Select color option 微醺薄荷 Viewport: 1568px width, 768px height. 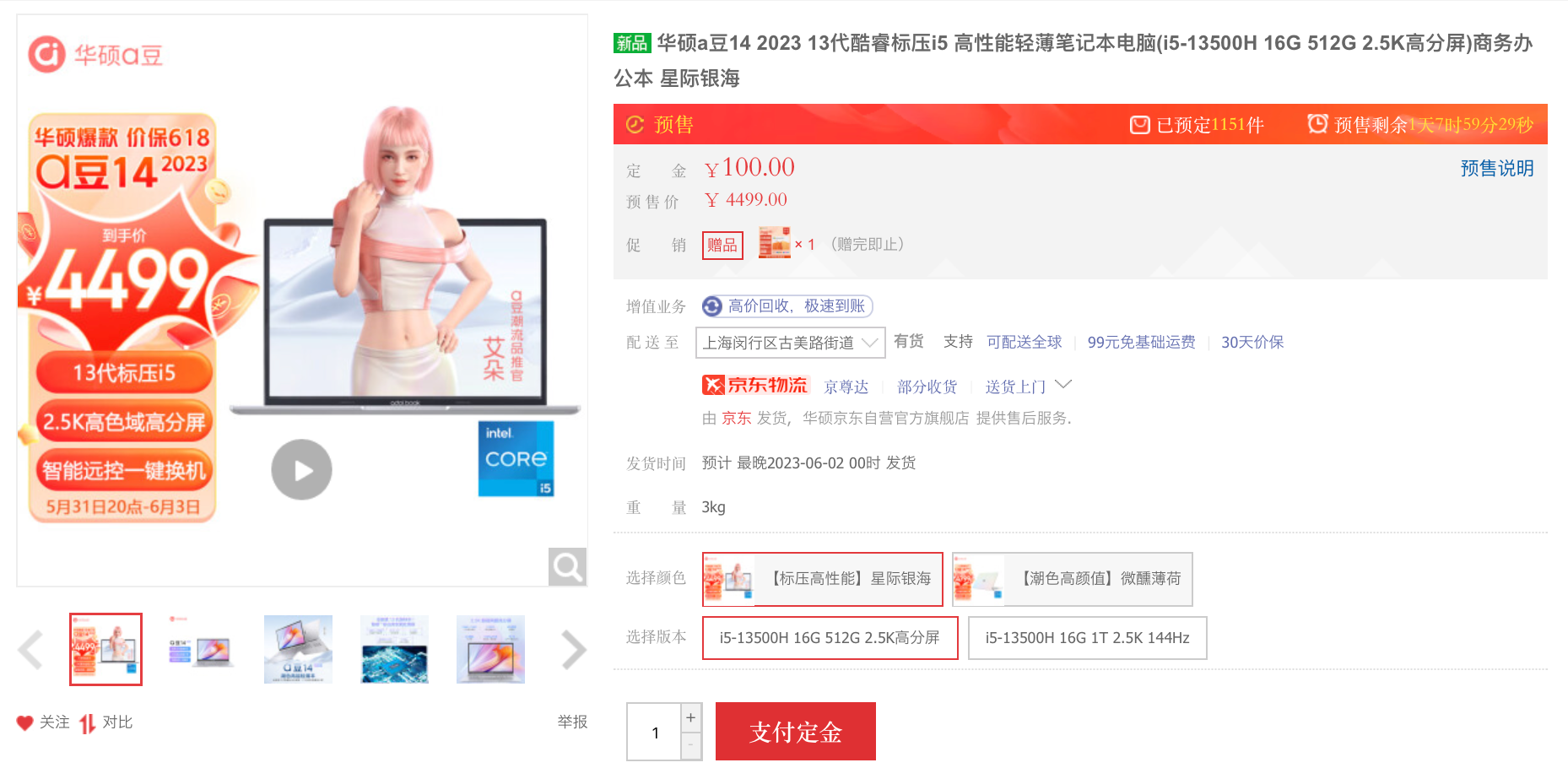click(1072, 579)
